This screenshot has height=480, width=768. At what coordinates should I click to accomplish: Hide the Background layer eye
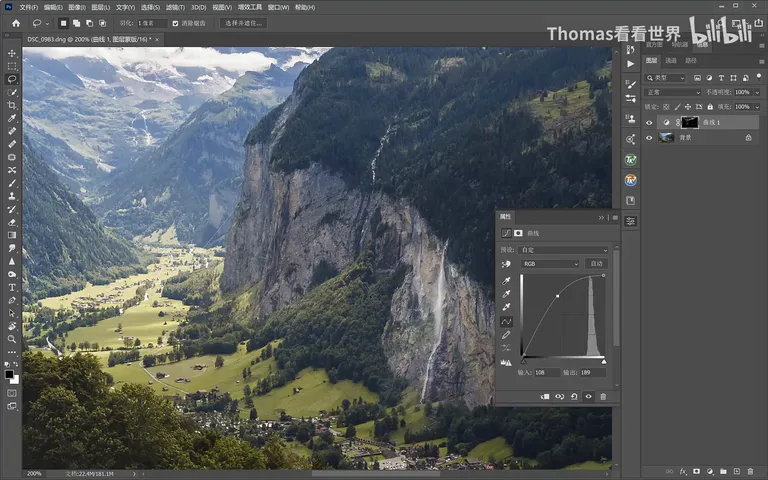pos(649,138)
